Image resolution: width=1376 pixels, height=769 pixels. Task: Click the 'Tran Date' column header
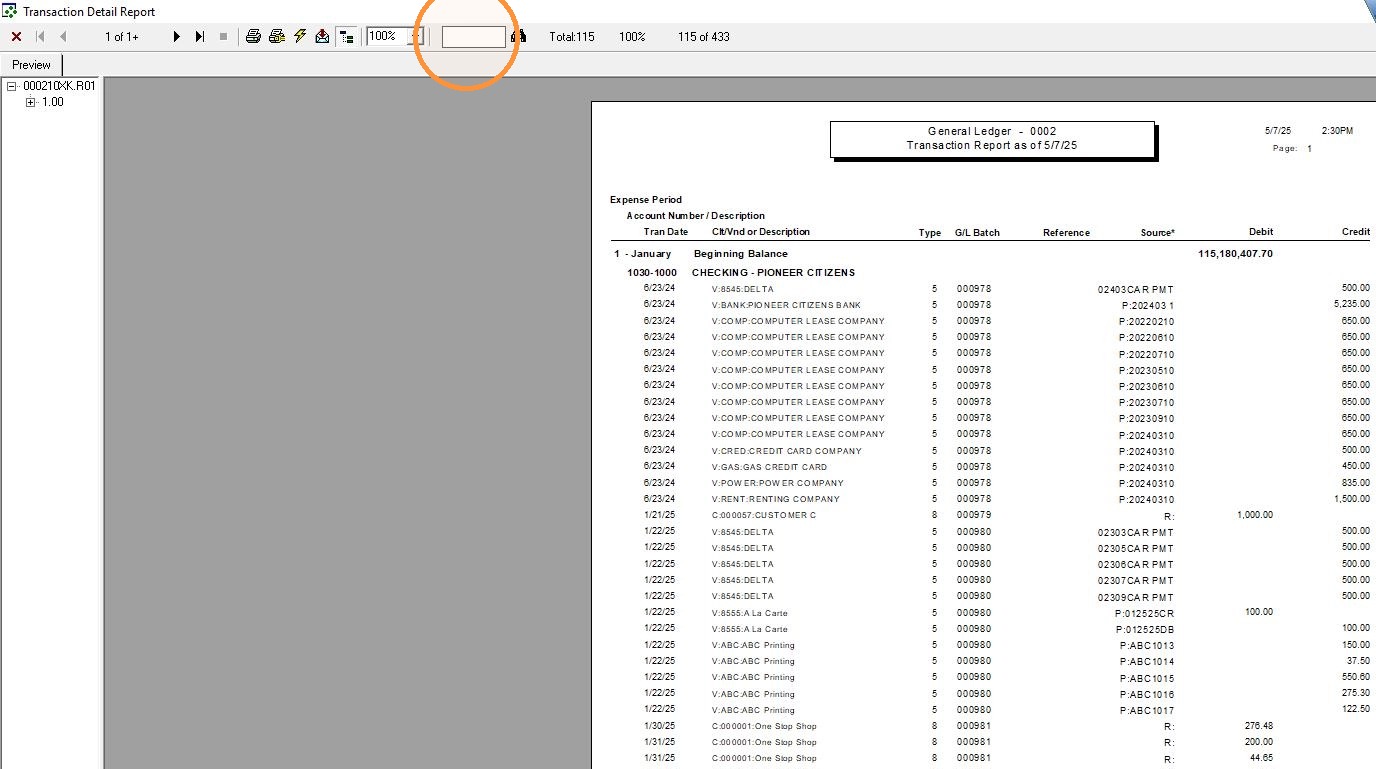click(x=666, y=232)
